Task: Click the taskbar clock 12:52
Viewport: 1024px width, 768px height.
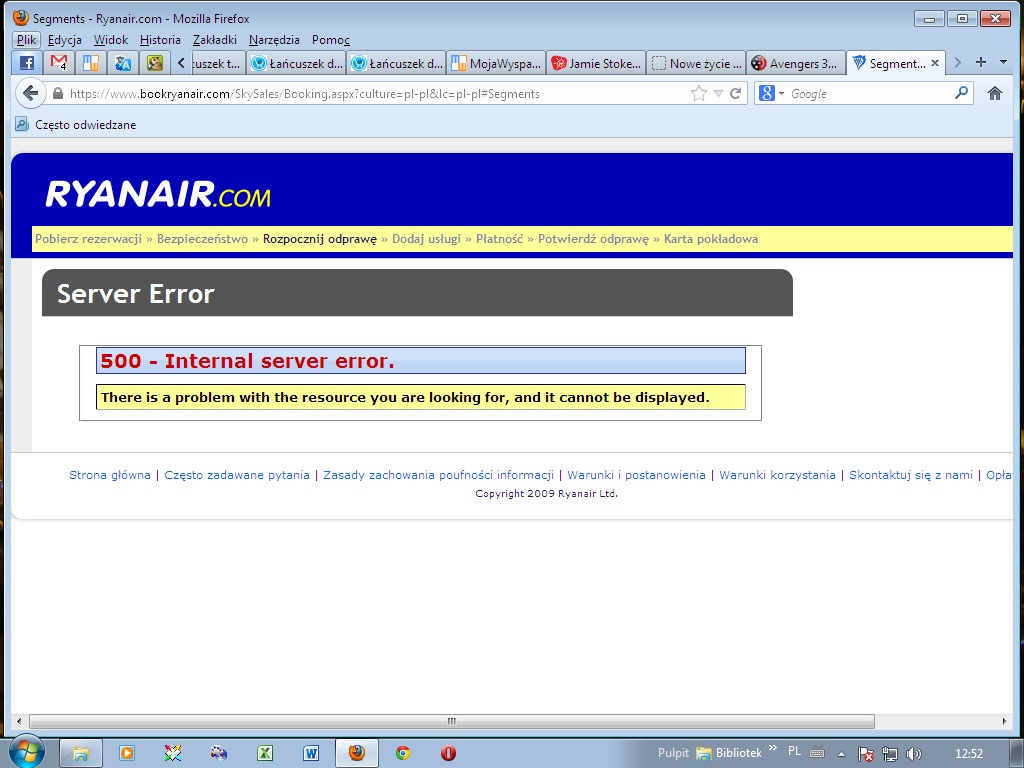Action: (x=968, y=754)
